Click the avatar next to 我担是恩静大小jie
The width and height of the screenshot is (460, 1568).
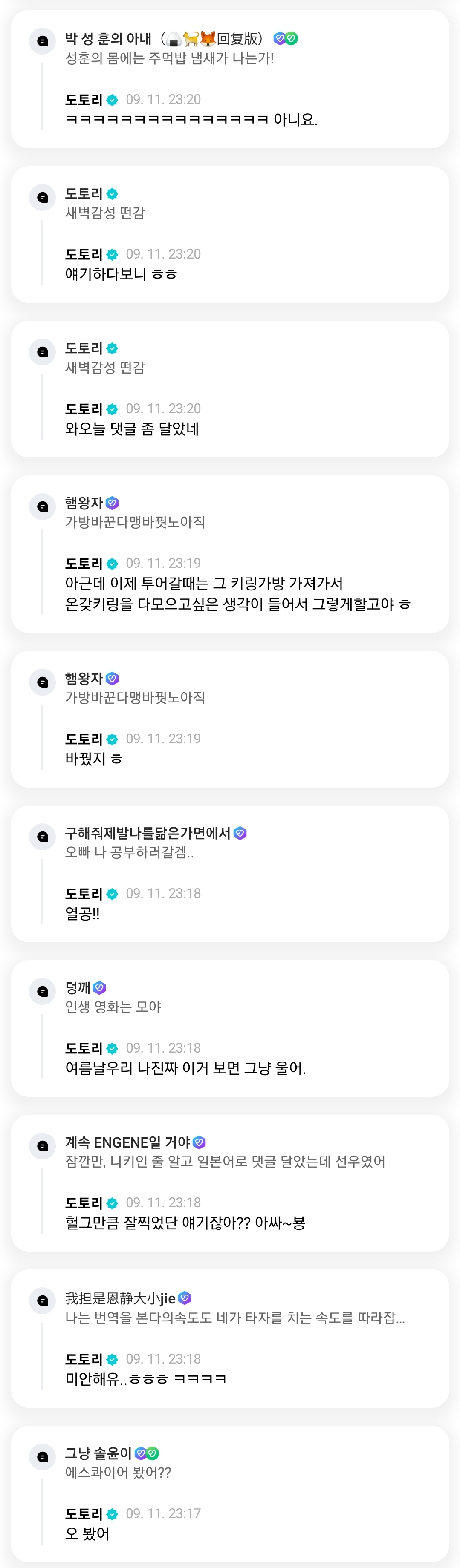tap(43, 1300)
